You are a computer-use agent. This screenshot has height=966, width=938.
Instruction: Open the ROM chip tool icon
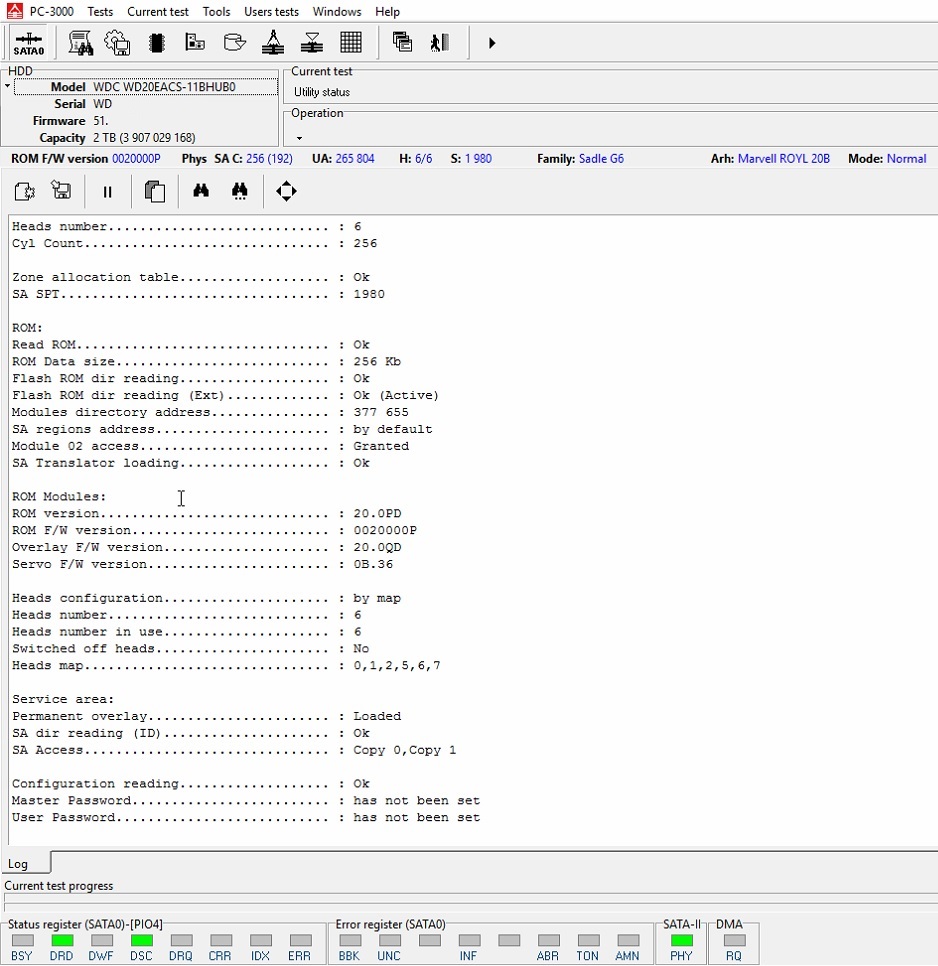tap(156, 43)
